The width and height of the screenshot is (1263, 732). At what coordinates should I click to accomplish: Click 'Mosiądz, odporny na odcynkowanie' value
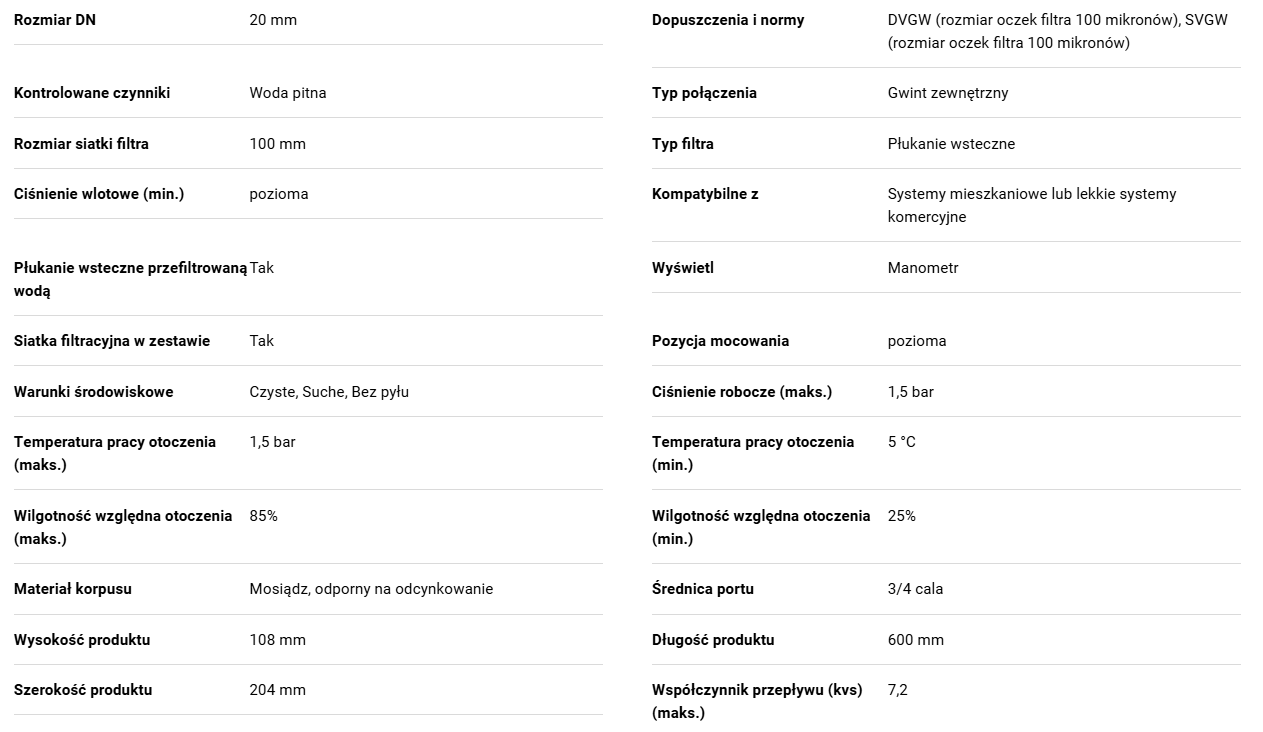coord(371,589)
